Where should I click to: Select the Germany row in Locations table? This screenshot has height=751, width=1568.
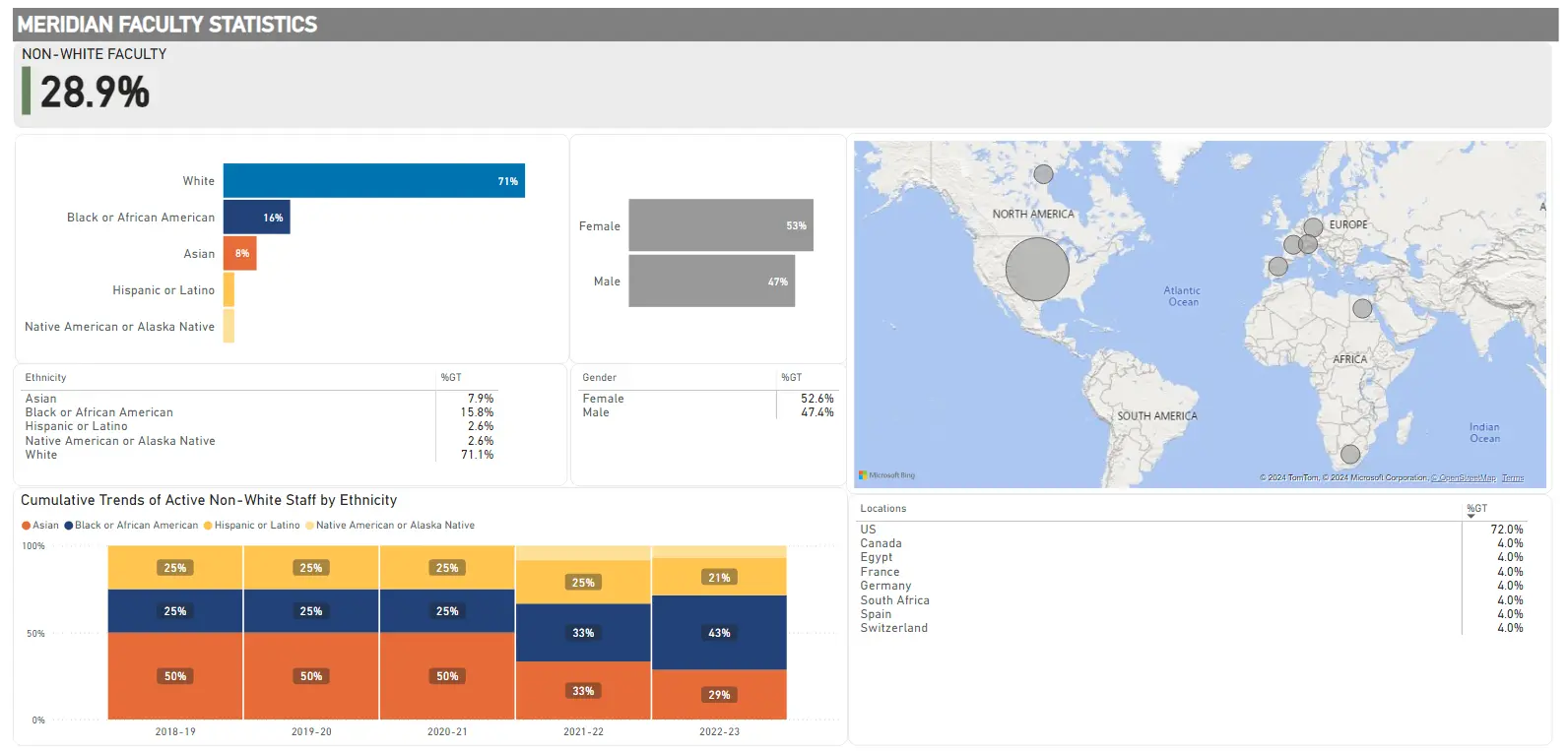pyautogui.click(x=1193, y=586)
